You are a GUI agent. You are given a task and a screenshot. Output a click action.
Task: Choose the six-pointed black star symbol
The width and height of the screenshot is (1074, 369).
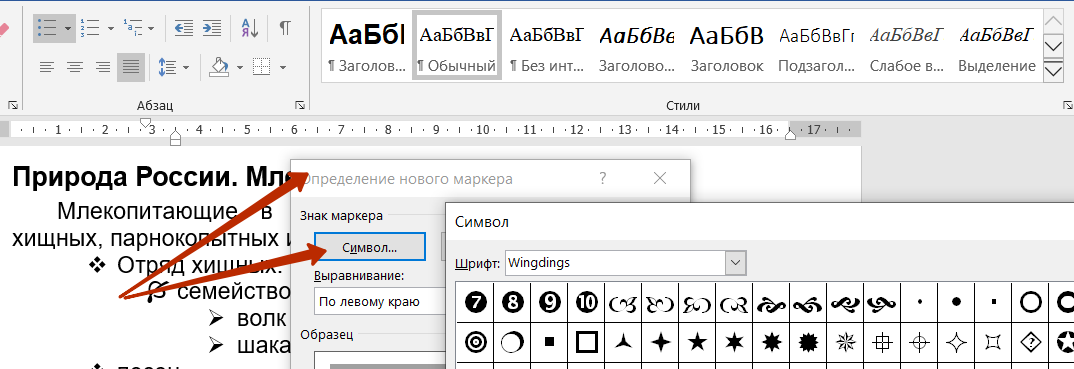[x=734, y=341]
